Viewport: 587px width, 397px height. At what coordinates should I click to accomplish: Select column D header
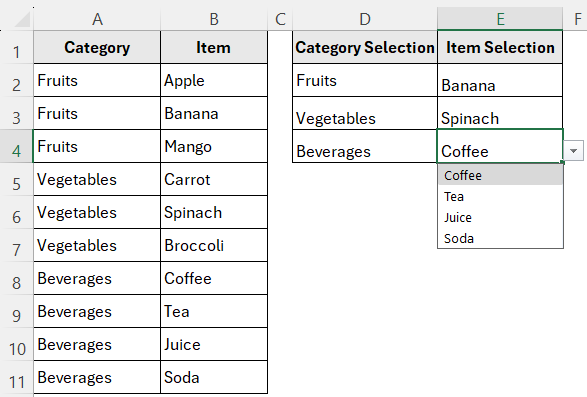point(365,19)
